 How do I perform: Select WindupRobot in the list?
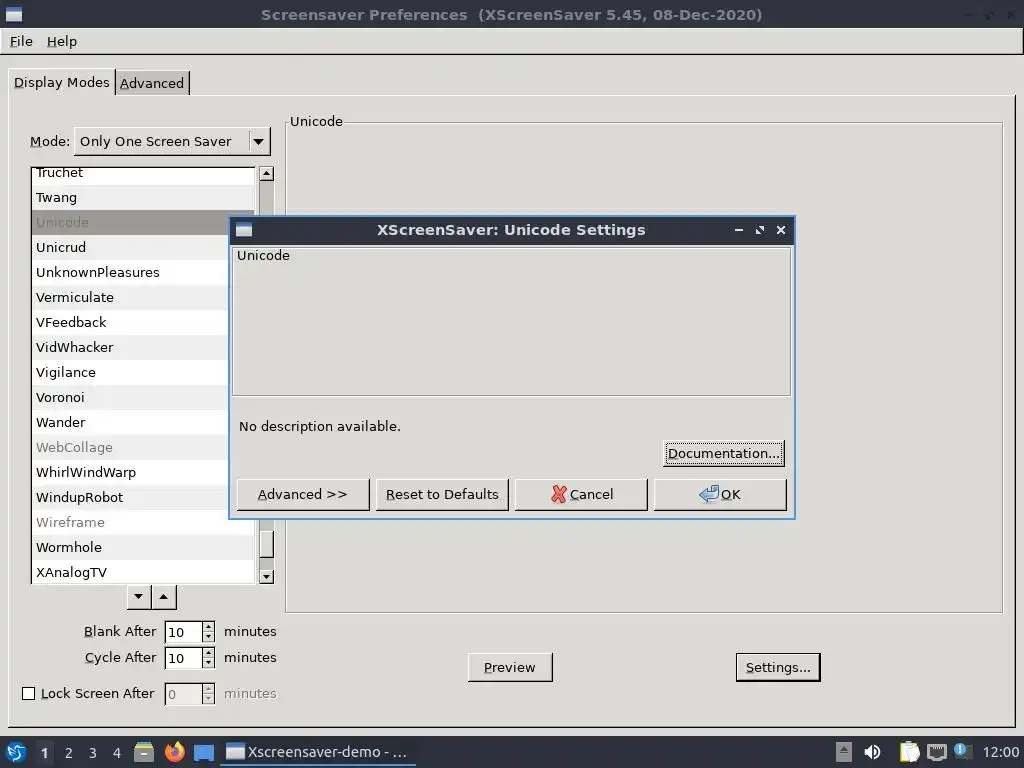[131, 498]
